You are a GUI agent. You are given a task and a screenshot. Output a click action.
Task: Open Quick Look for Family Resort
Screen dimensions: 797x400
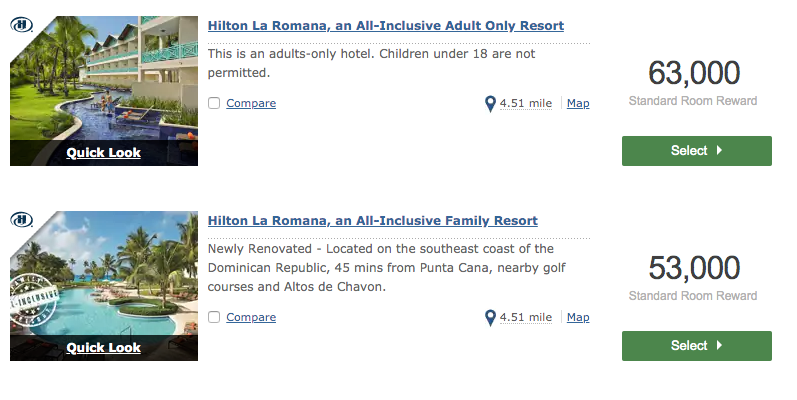pos(103,348)
